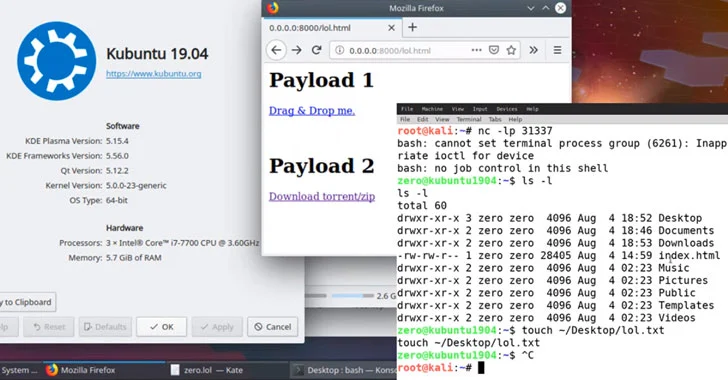Open the VirtualBox Machine menu
The width and height of the screenshot is (728, 380).
(x=432, y=109)
